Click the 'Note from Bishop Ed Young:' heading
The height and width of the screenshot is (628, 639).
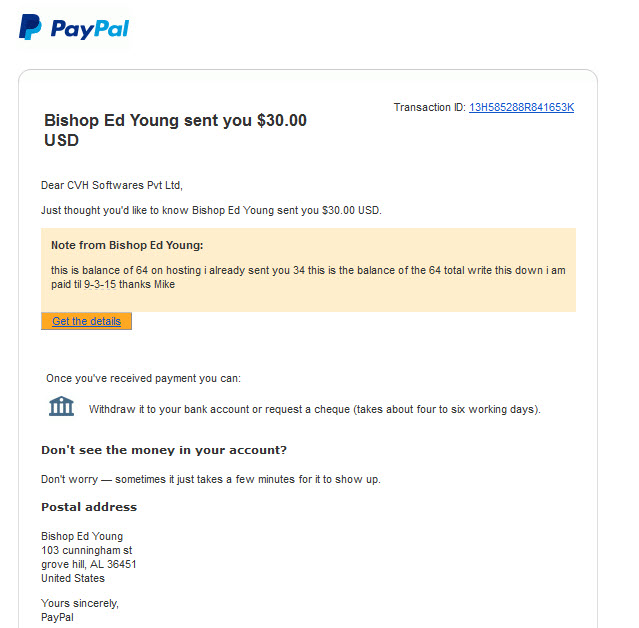pos(127,245)
